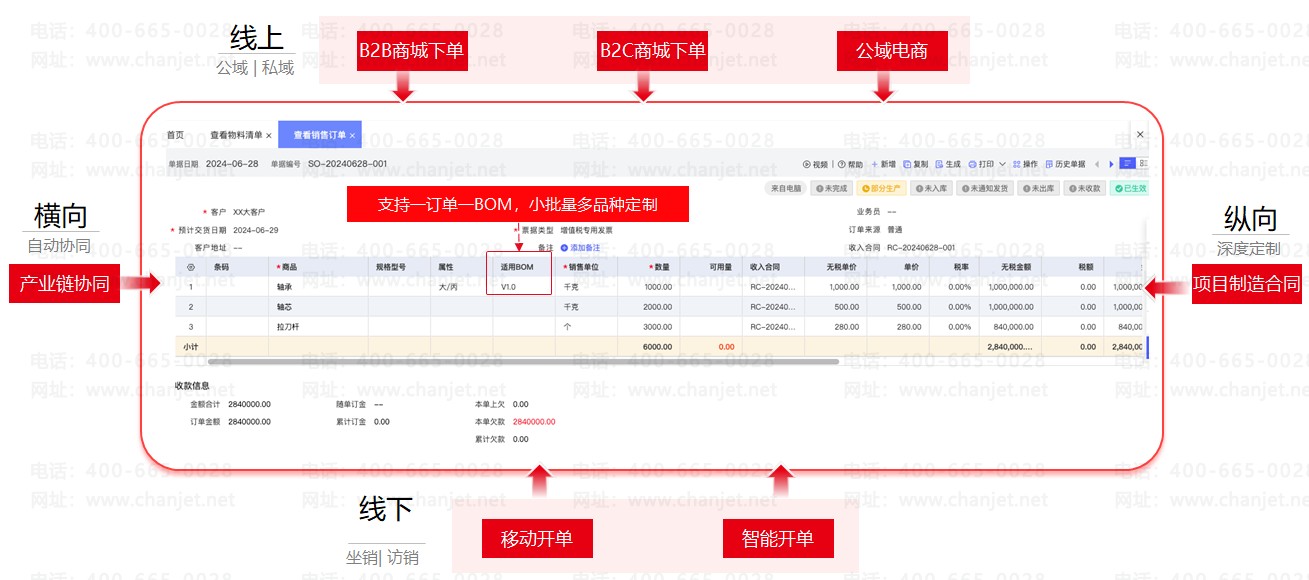Click the 复制 copy button
This screenshot has width=1309, height=580.
916,164
